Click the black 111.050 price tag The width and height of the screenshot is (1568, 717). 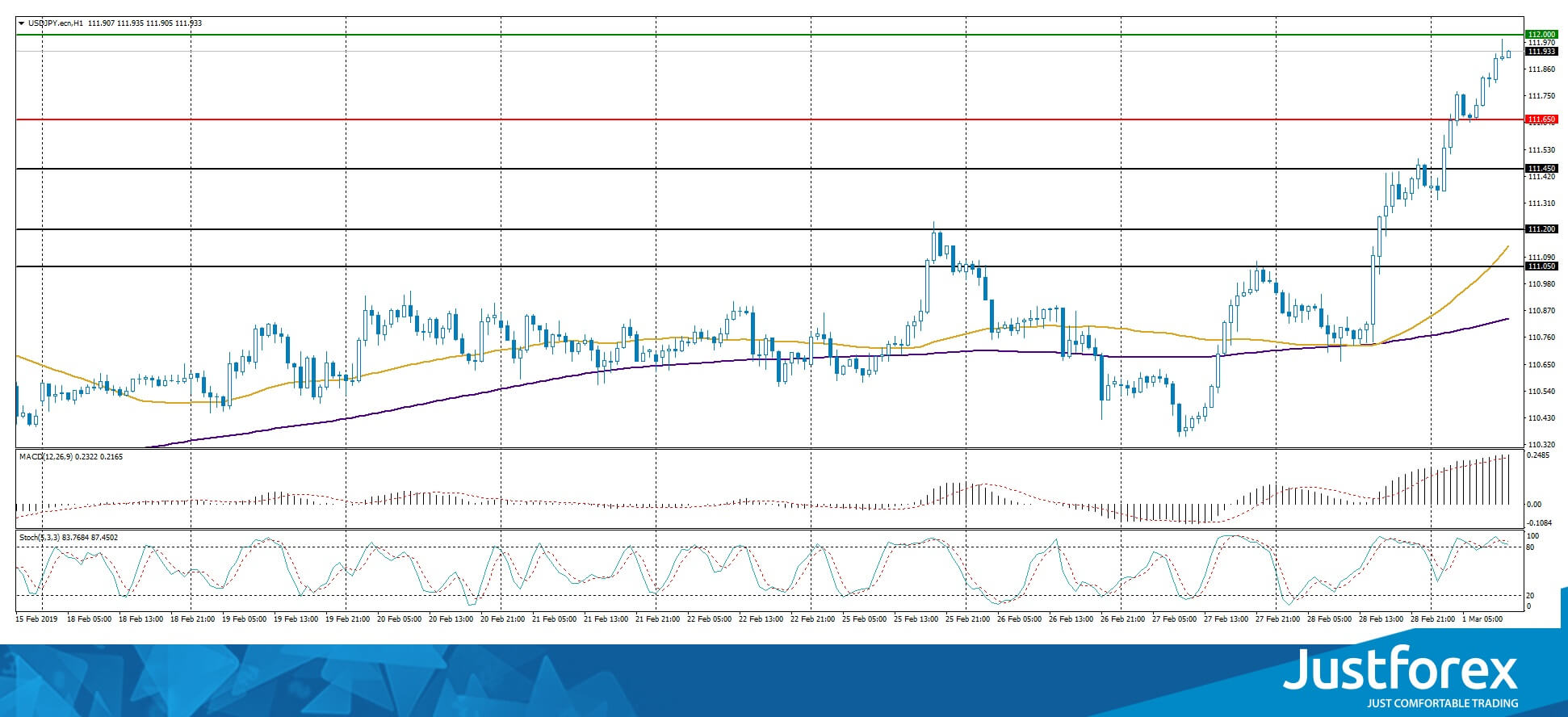[x=1541, y=266]
